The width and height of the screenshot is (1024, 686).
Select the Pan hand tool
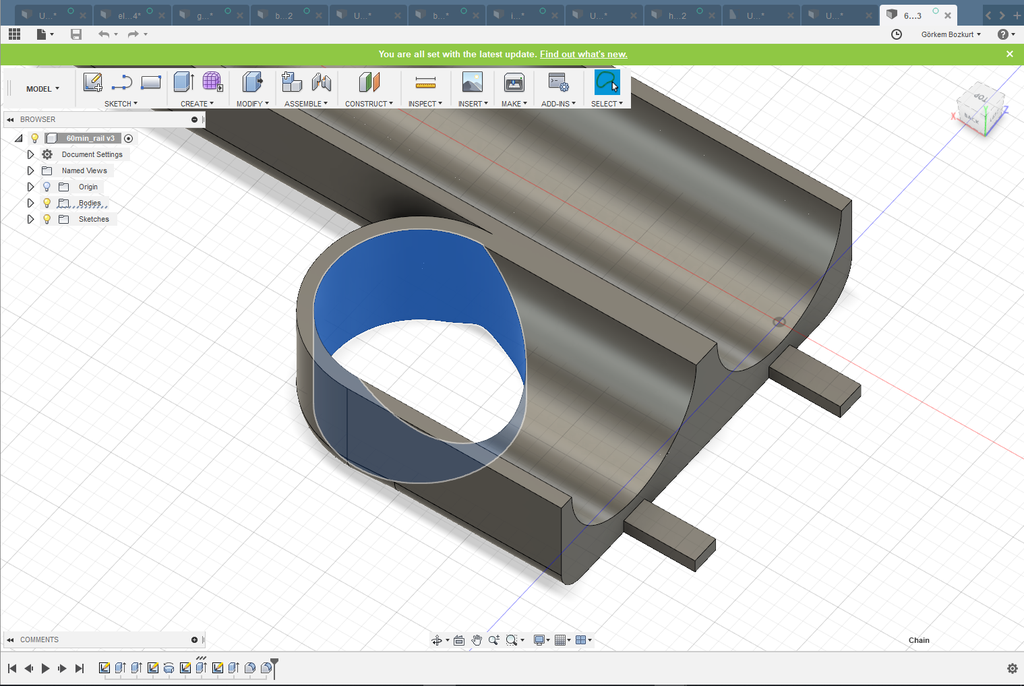tap(477, 640)
